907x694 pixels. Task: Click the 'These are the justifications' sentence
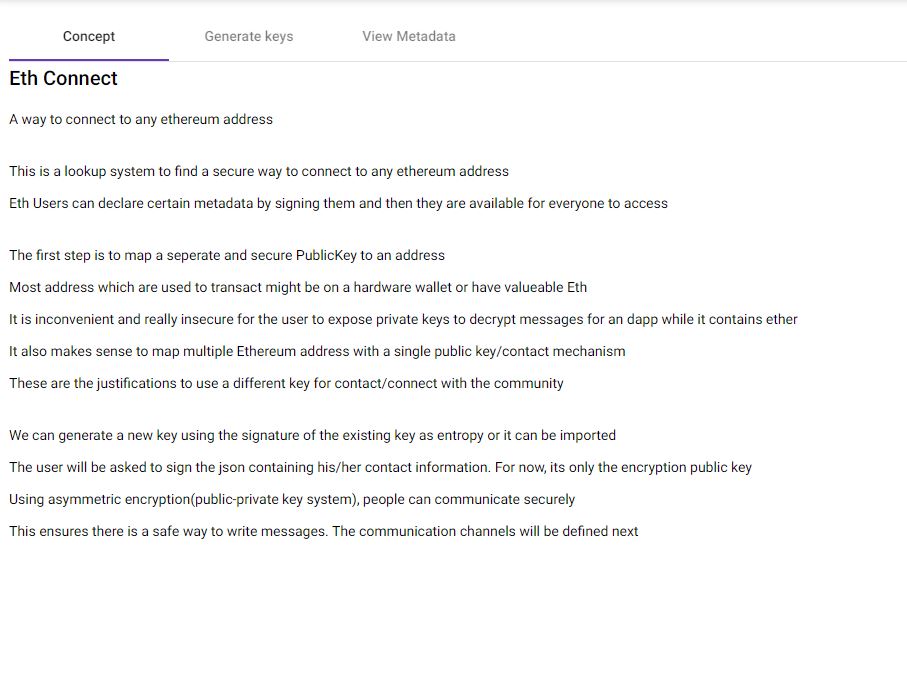tap(286, 383)
